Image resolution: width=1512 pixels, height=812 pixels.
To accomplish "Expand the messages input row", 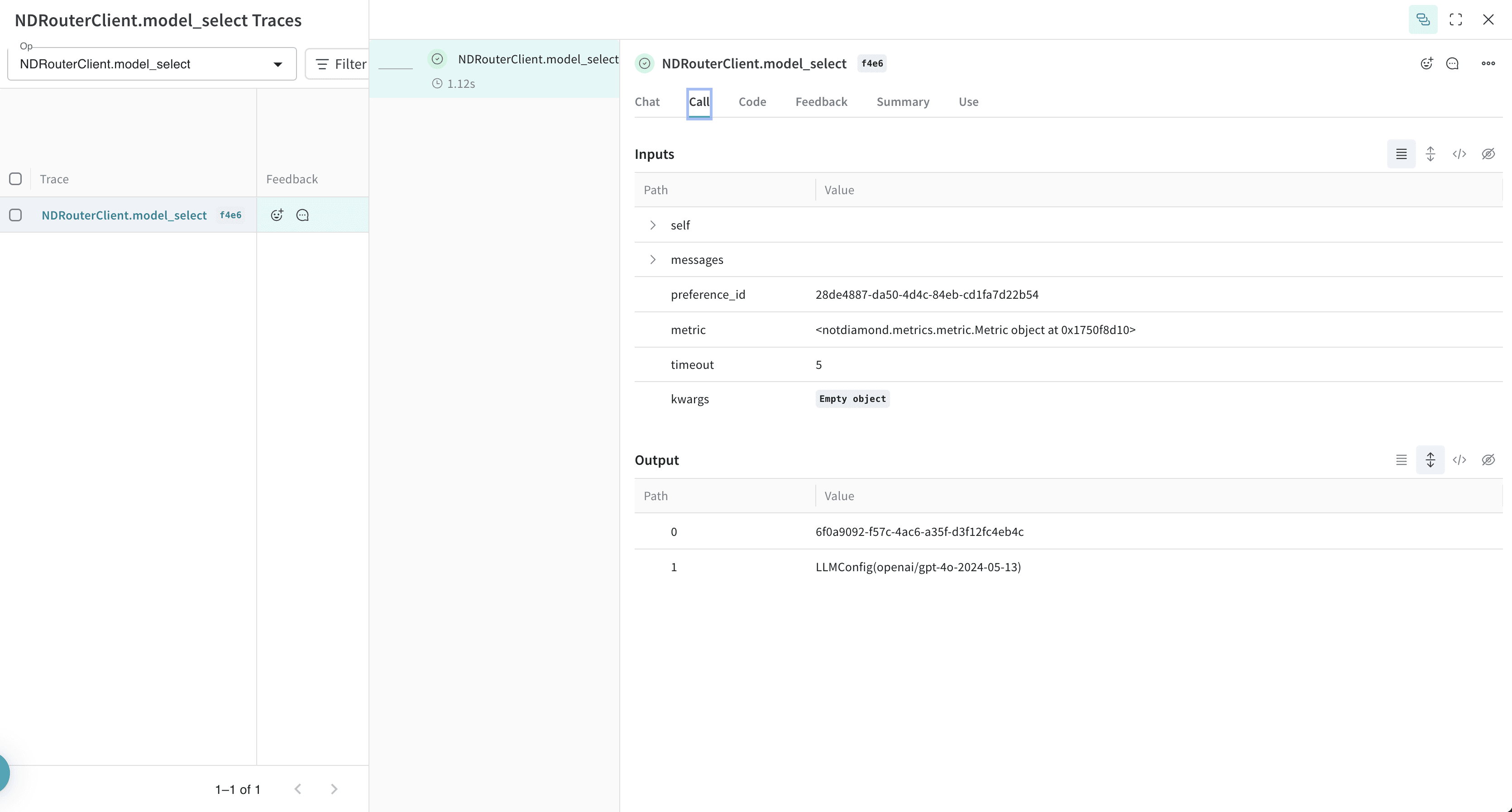I will point(653,260).
